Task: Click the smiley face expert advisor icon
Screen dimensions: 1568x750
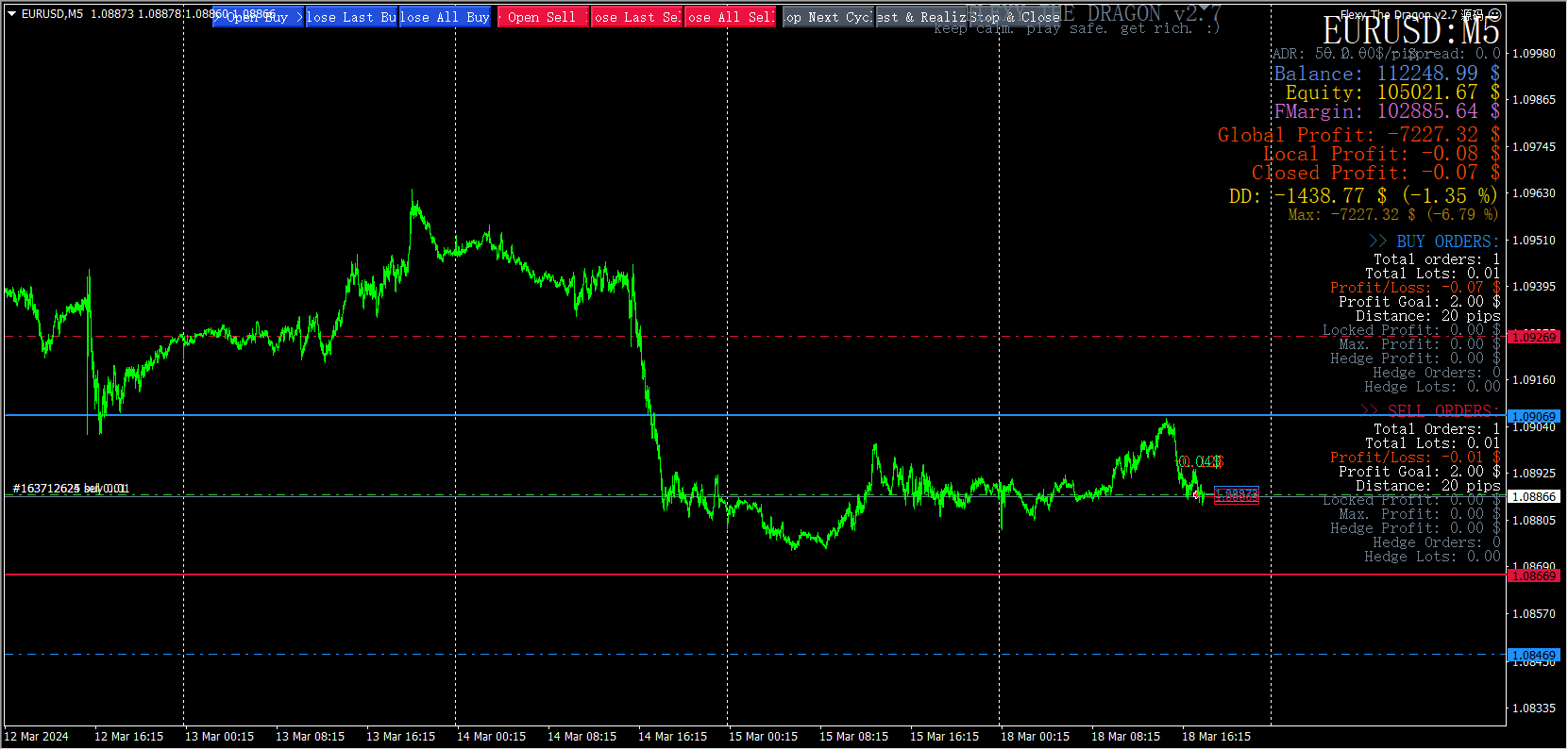Action: click(x=1494, y=15)
